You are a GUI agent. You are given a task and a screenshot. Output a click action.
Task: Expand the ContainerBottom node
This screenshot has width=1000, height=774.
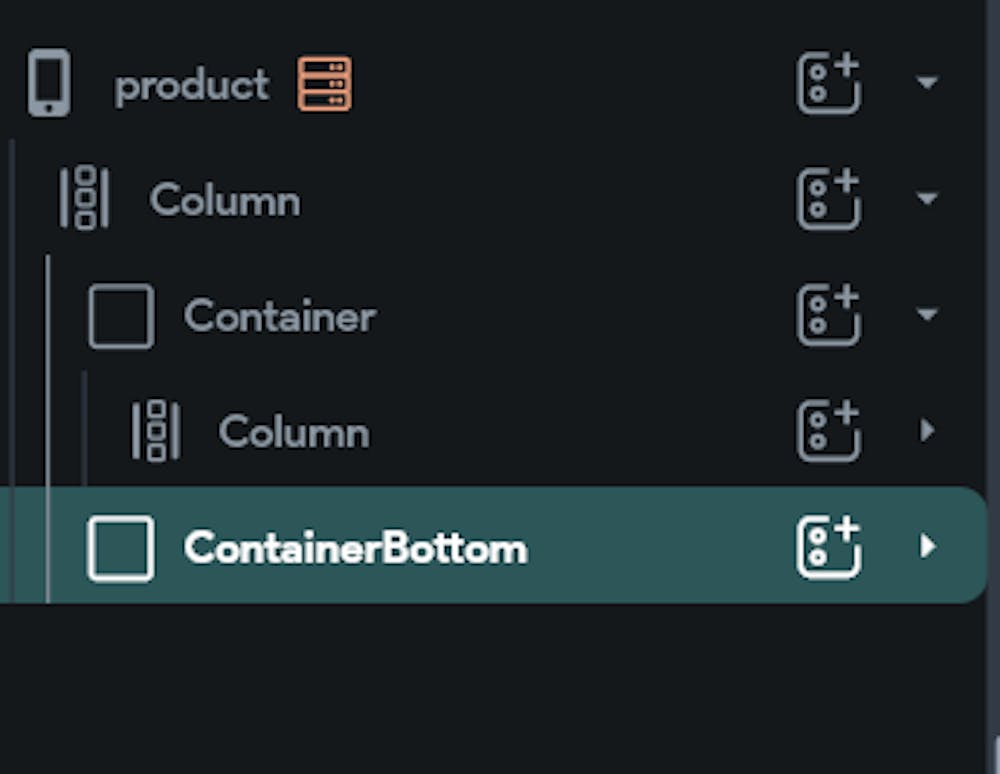pyautogui.click(x=927, y=547)
